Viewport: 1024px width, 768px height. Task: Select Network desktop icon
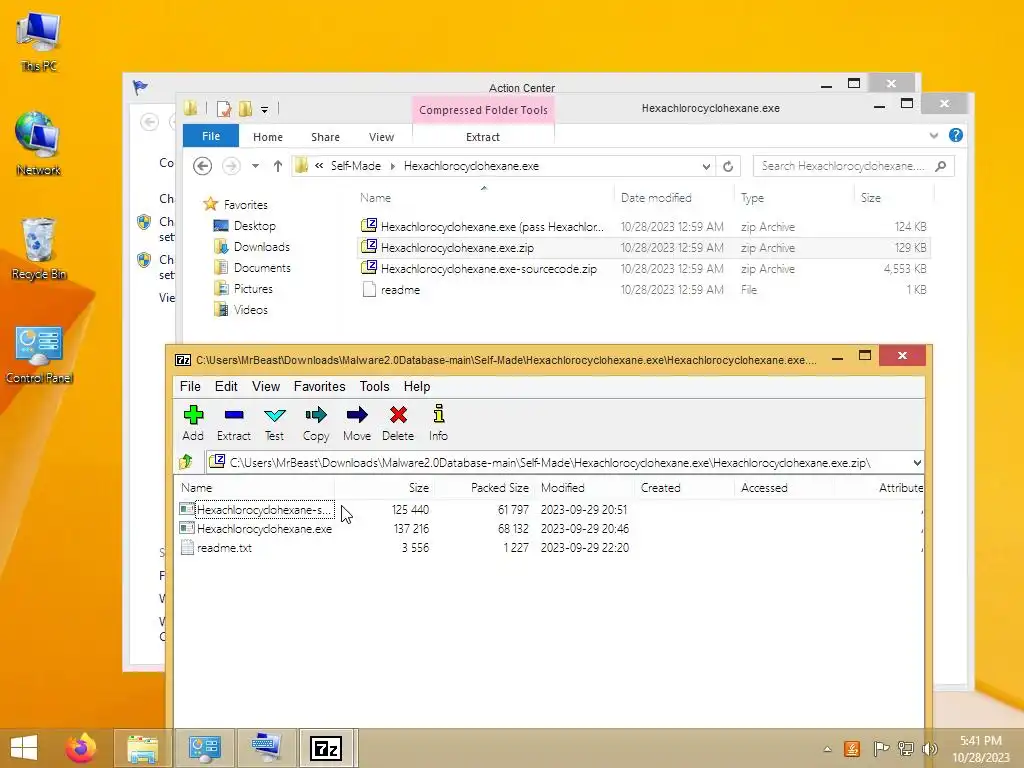click(39, 144)
